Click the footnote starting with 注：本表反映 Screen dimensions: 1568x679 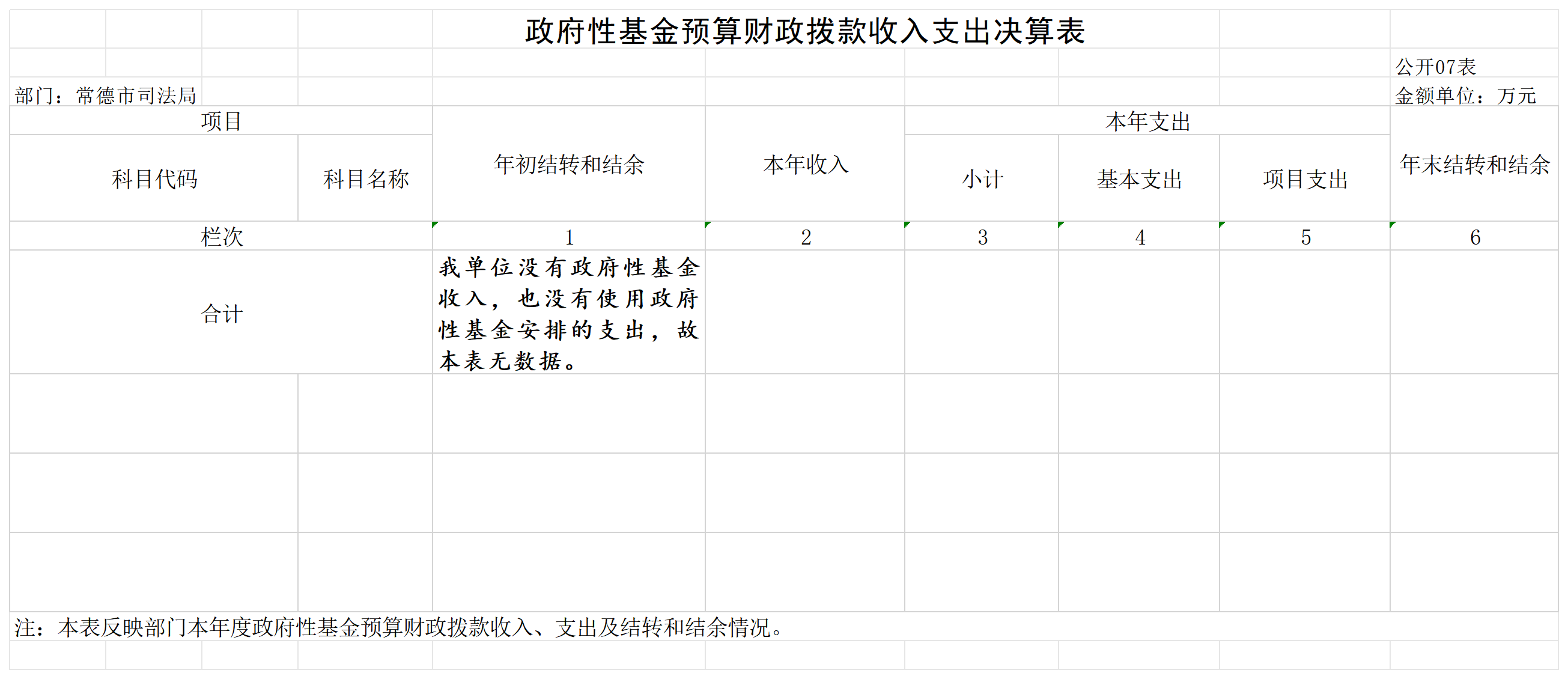pos(399,627)
